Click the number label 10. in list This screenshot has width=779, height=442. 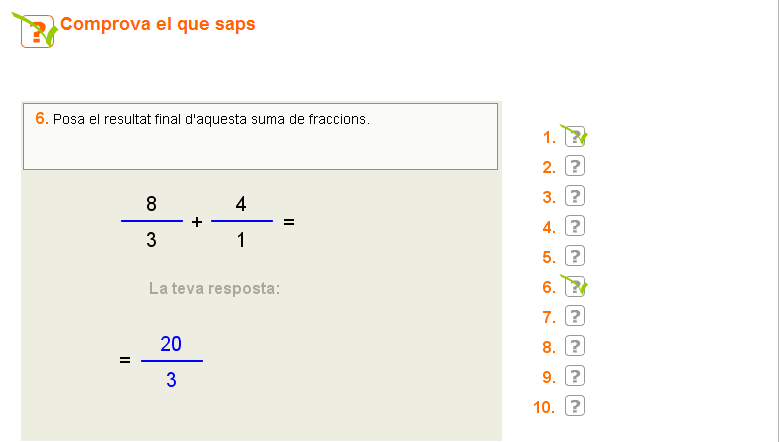pos(545,408)
